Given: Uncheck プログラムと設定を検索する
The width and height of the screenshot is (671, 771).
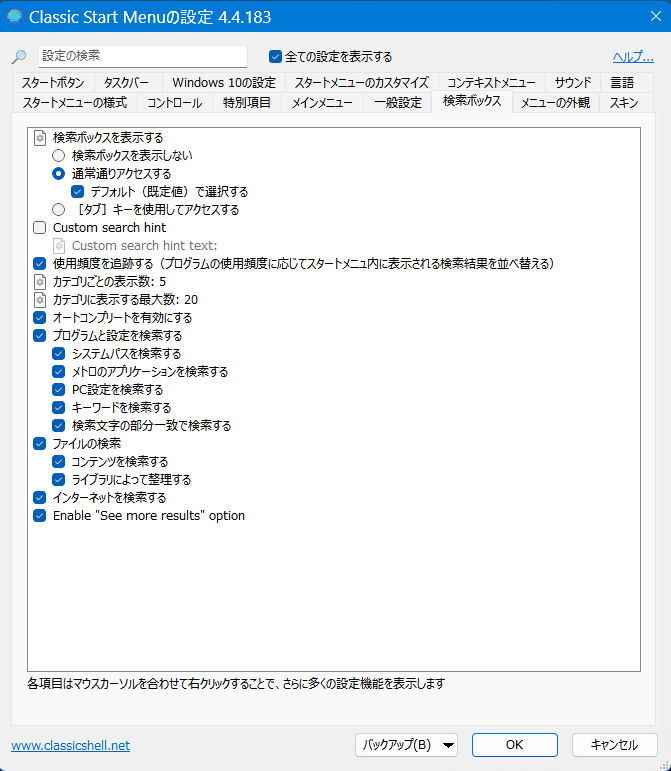Looking at the screenshot, I should 40,336.
